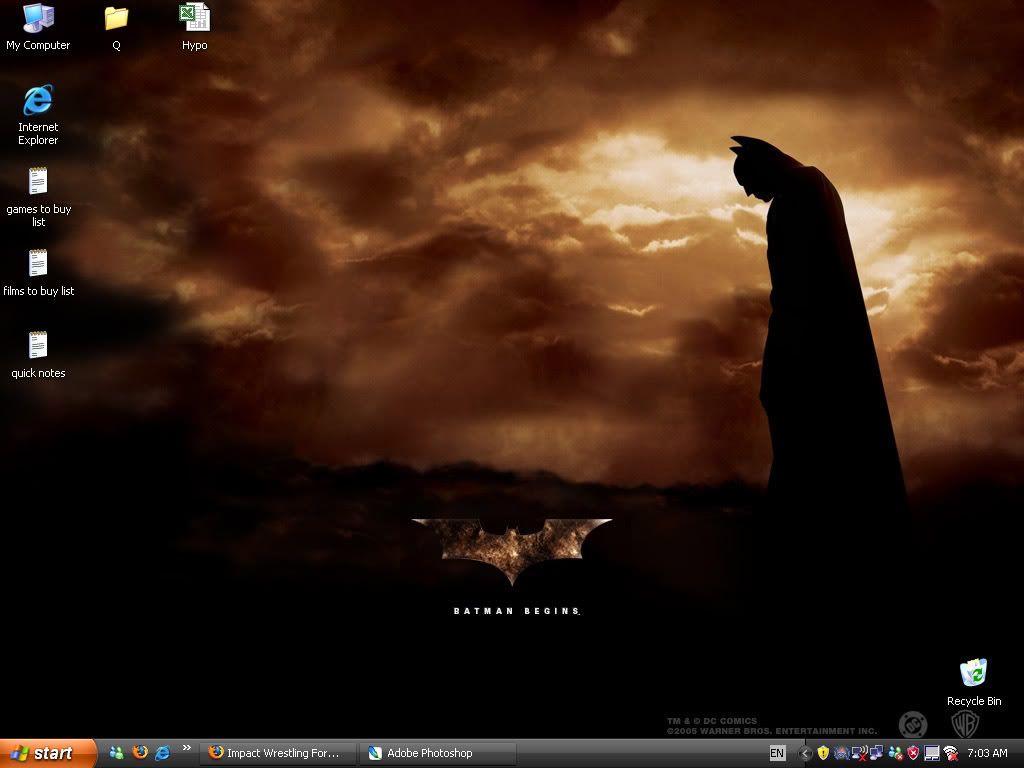1024x768 pixels.
Task: Expand the Quick Launch overflow chevron
Action: click(186, 748)
